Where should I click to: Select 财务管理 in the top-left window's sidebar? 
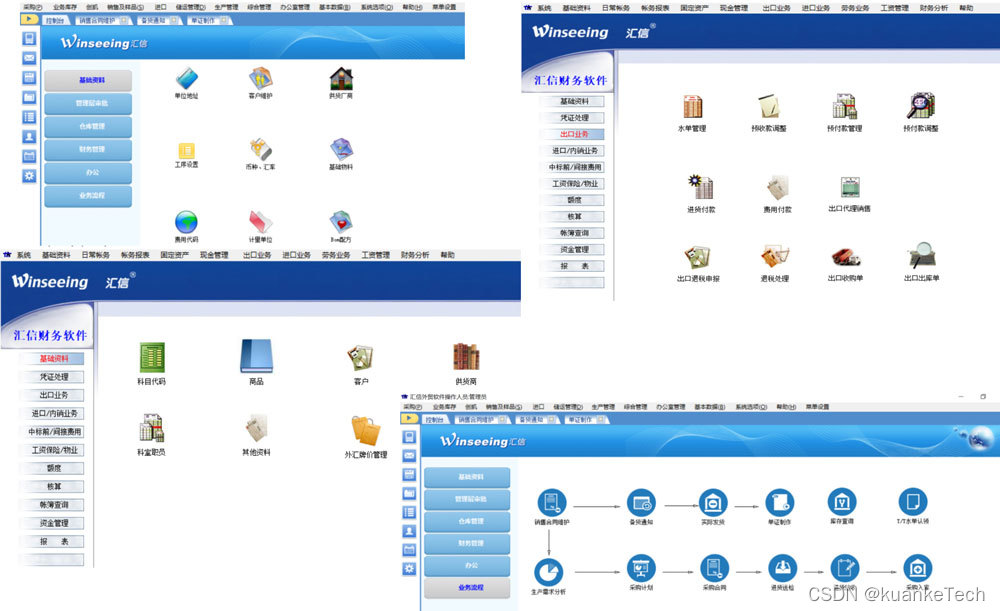coord(89,149)
